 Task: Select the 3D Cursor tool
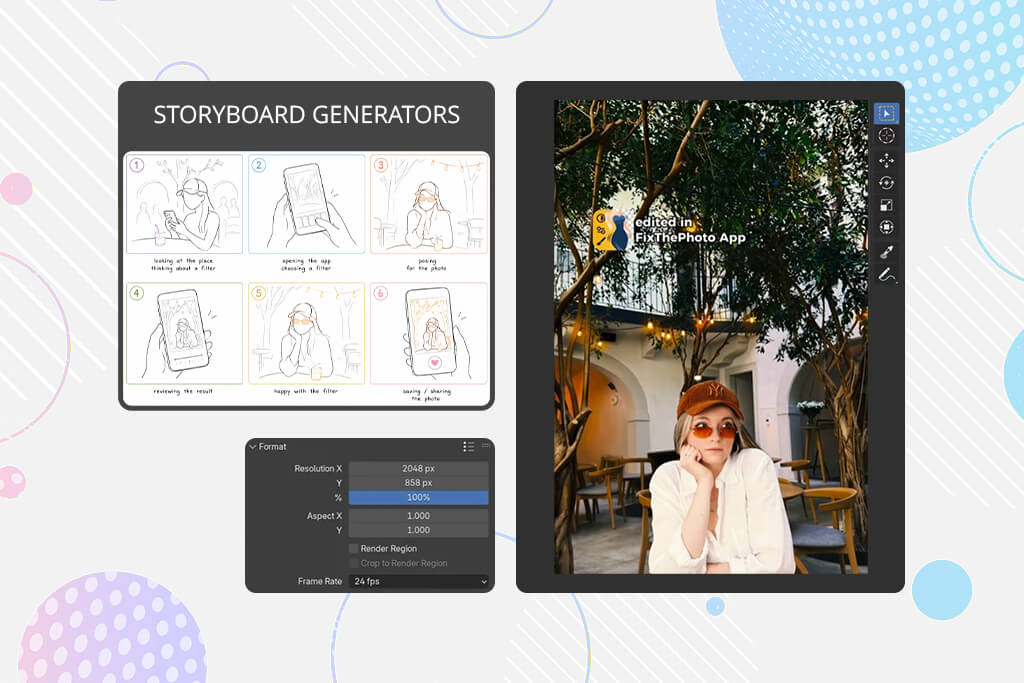(886, 136)
